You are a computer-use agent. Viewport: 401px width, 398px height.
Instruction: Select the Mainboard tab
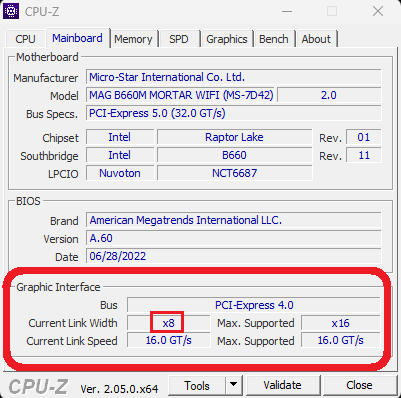click(77, 38)
